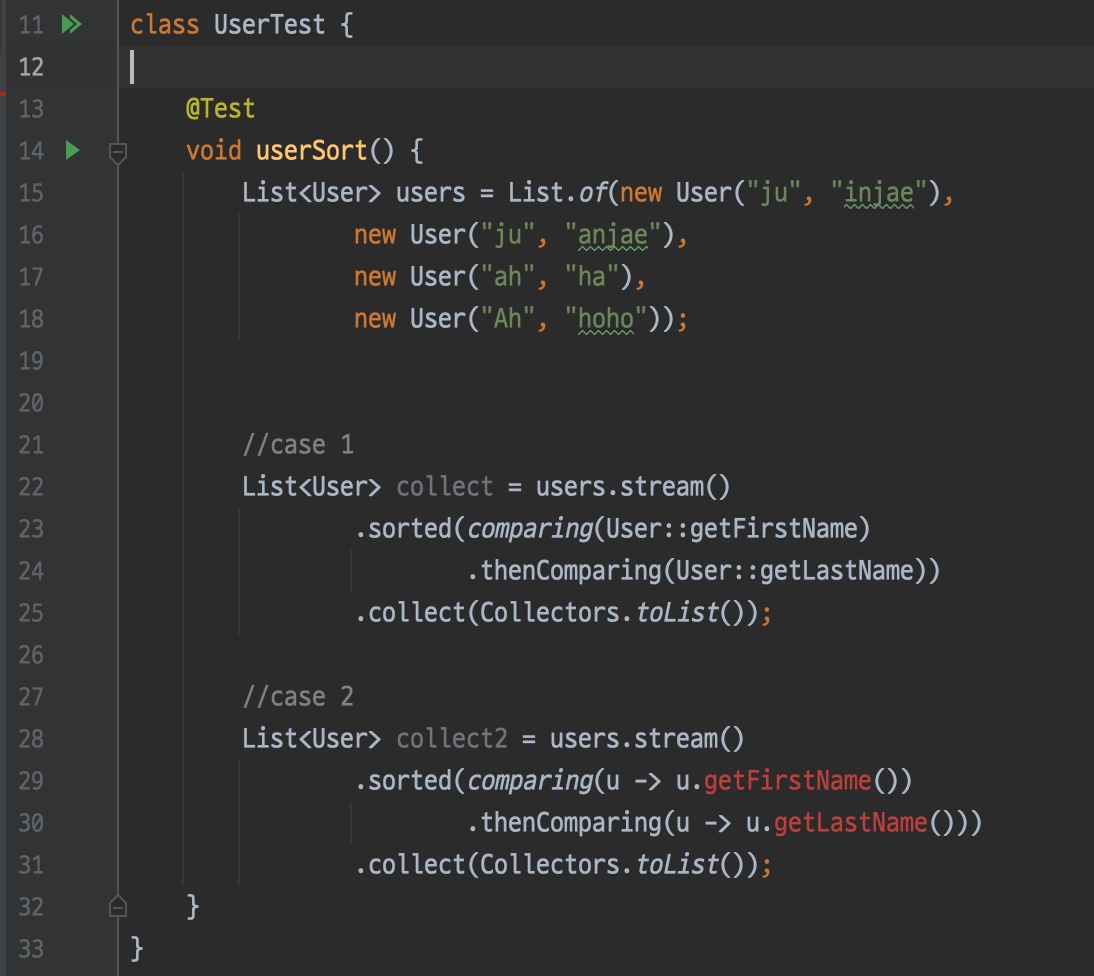Collapse the fold end marker at line 32

[118, 906]
